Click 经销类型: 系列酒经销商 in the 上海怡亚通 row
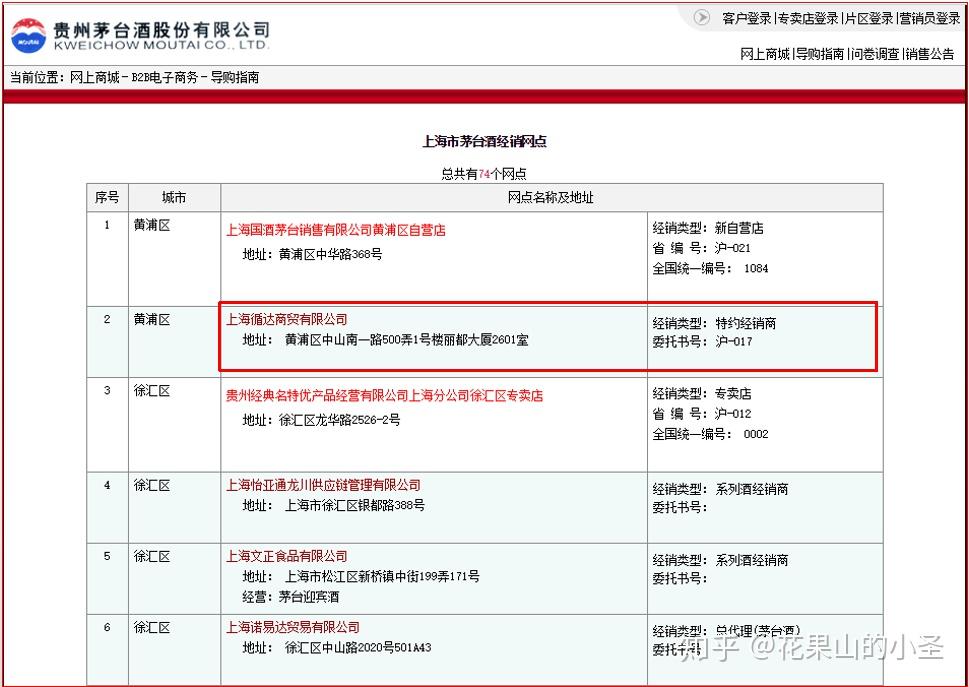The image size is (969, 687). (x=720, y=489)
